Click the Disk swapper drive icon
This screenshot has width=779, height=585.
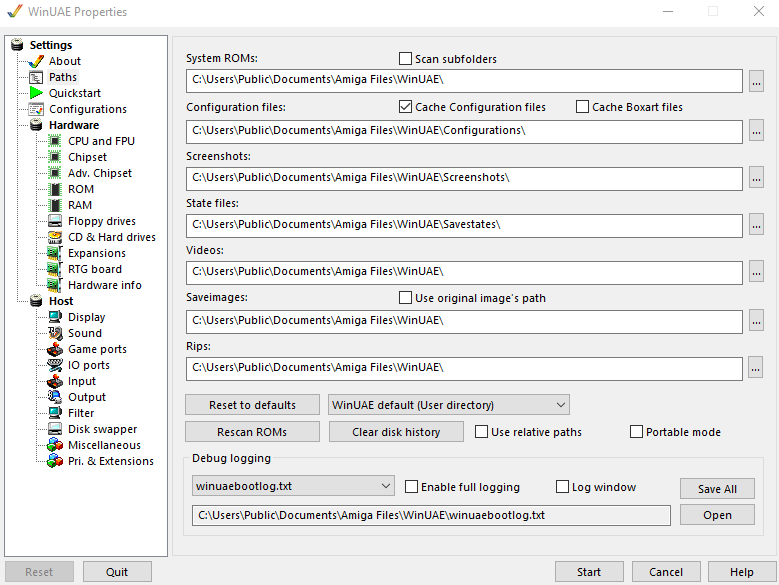55,429
